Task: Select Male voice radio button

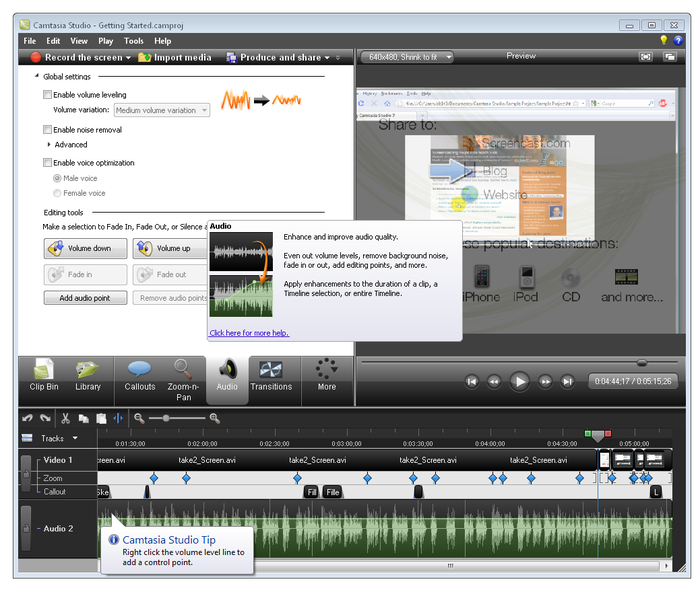Action: click(57, 178)
